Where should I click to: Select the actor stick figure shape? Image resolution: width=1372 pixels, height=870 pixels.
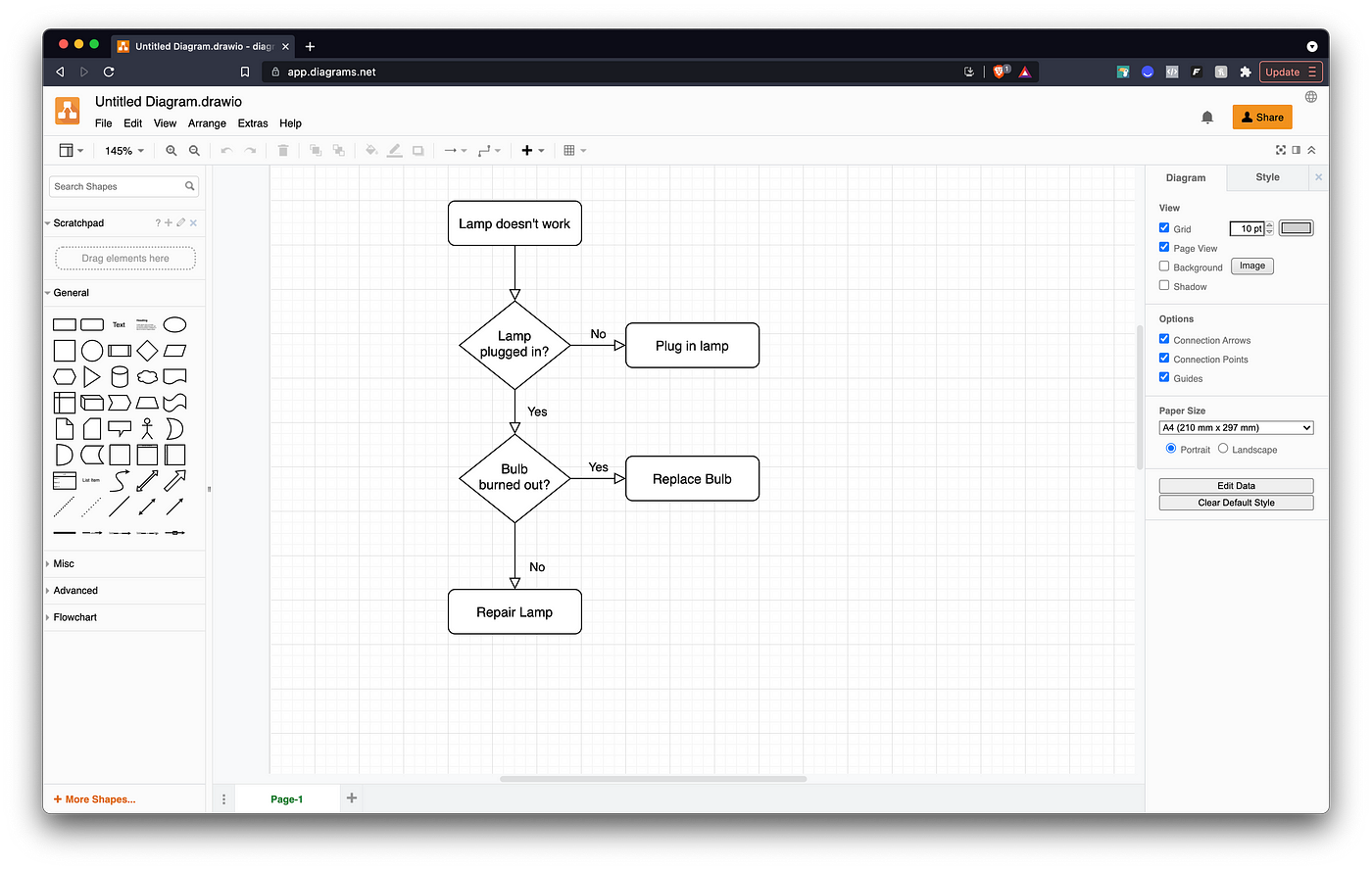(x=147, y=428)
